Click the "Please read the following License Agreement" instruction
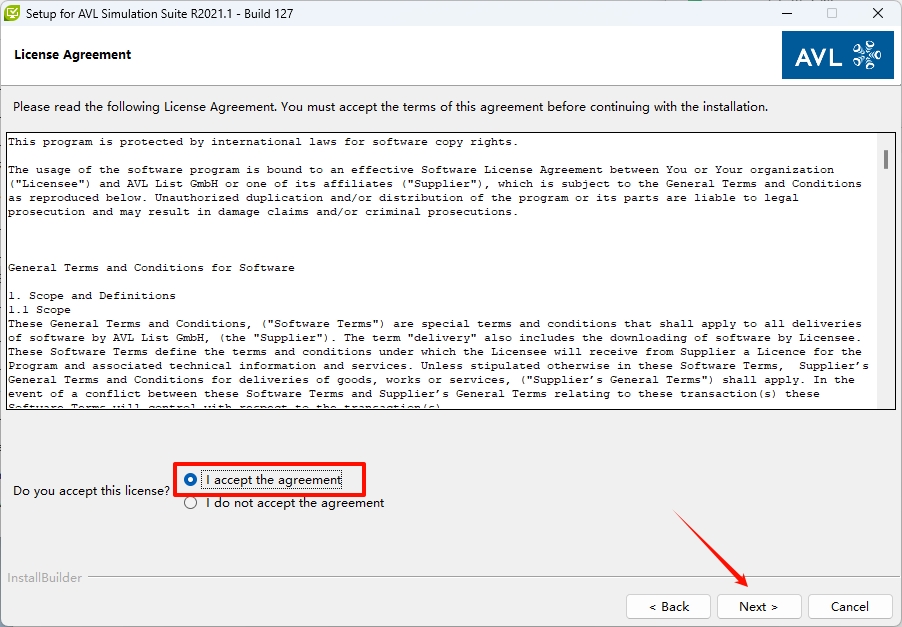The height and width of the screenshot is (627, 902). pyautogui.click(x=390, y=106)
